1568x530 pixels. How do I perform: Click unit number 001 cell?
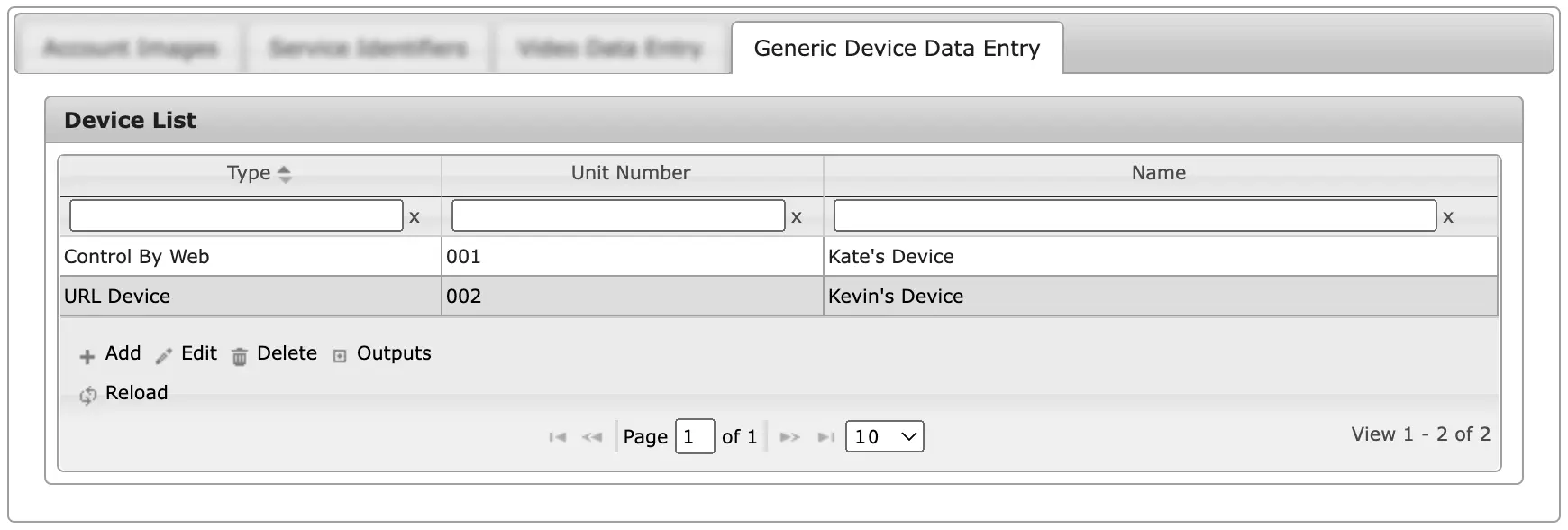point(632,257)
